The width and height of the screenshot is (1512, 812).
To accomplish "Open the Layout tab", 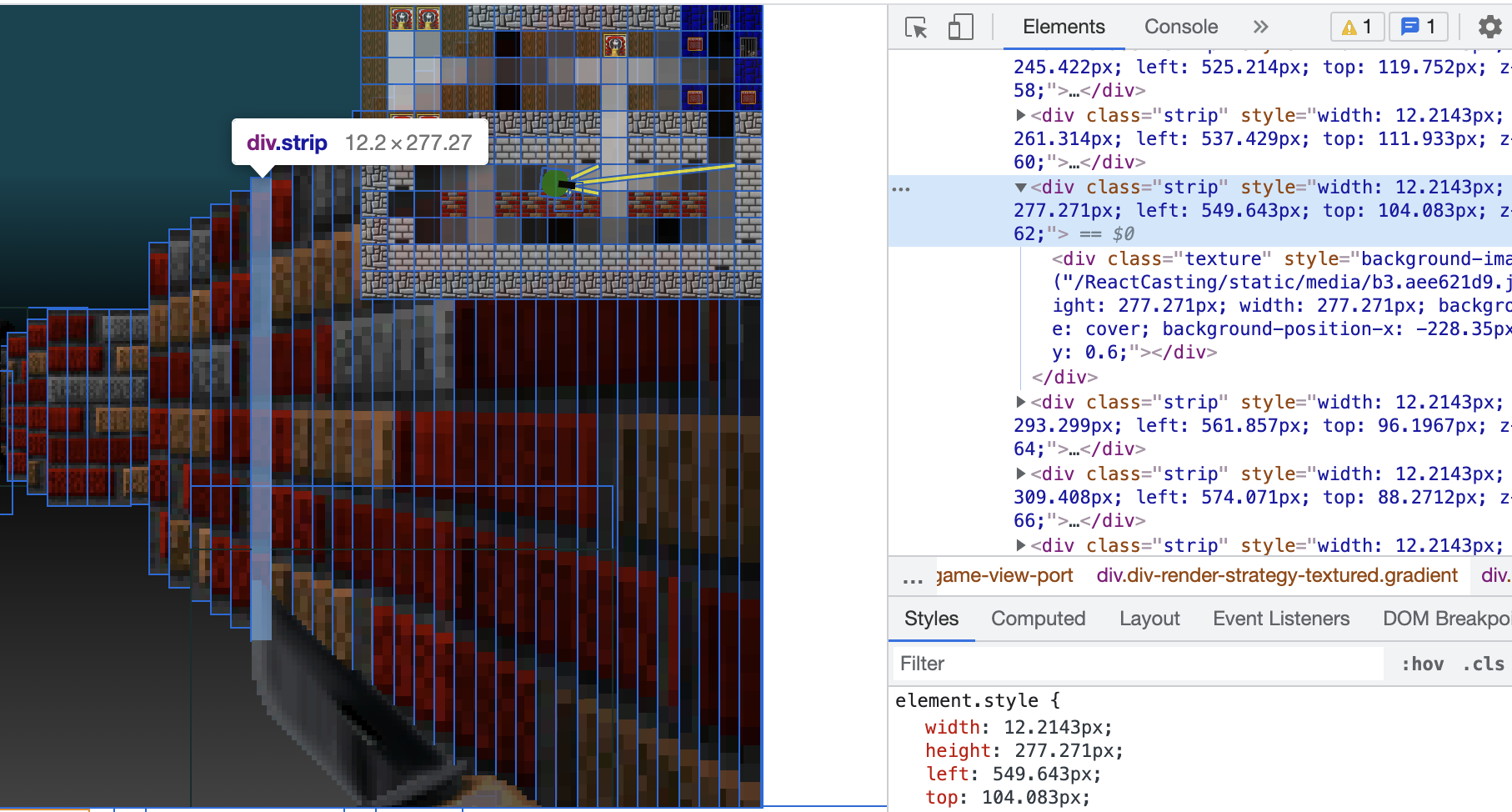I will pyautogui.click(x=1149, y=619).
